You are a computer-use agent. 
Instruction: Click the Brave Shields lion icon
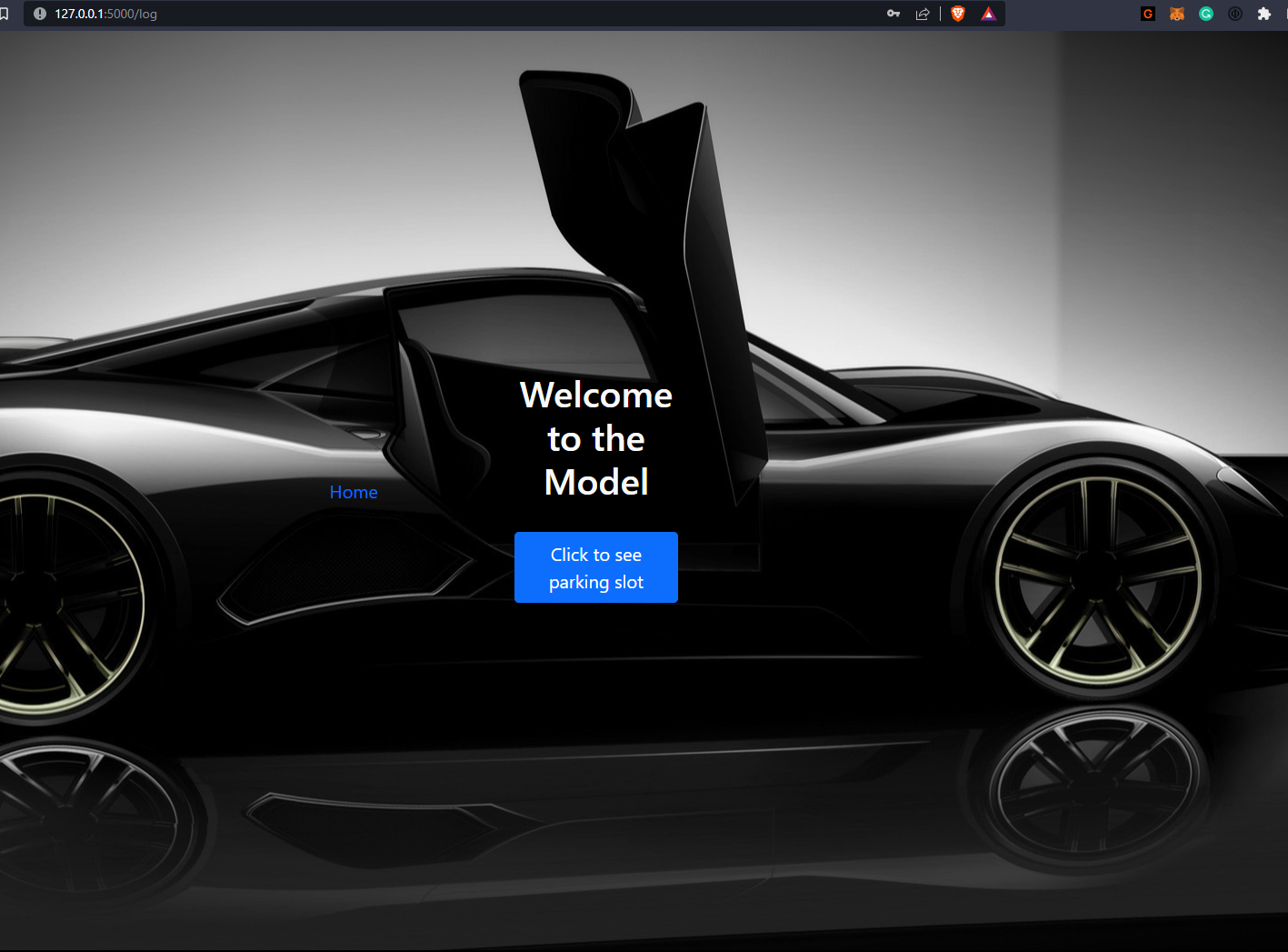[x=957, y=14]
